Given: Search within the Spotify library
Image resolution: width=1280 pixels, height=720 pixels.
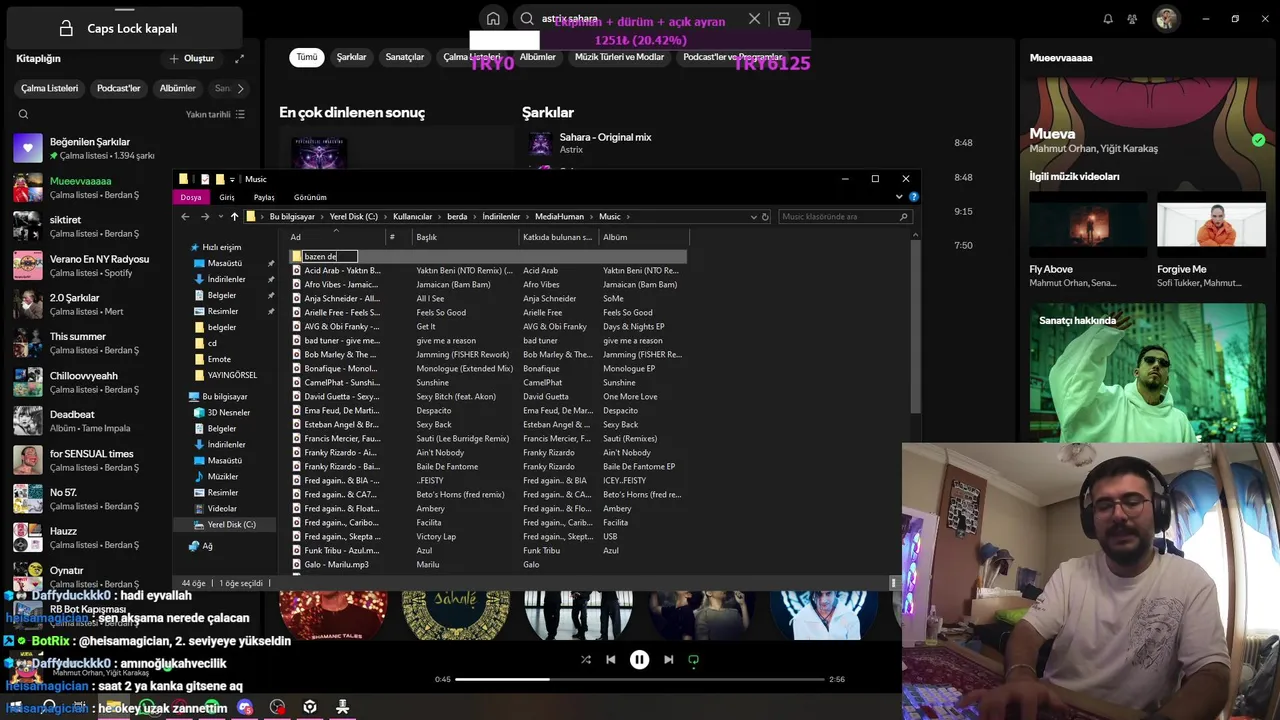Looking at the screenshot, I should point(23,114).
